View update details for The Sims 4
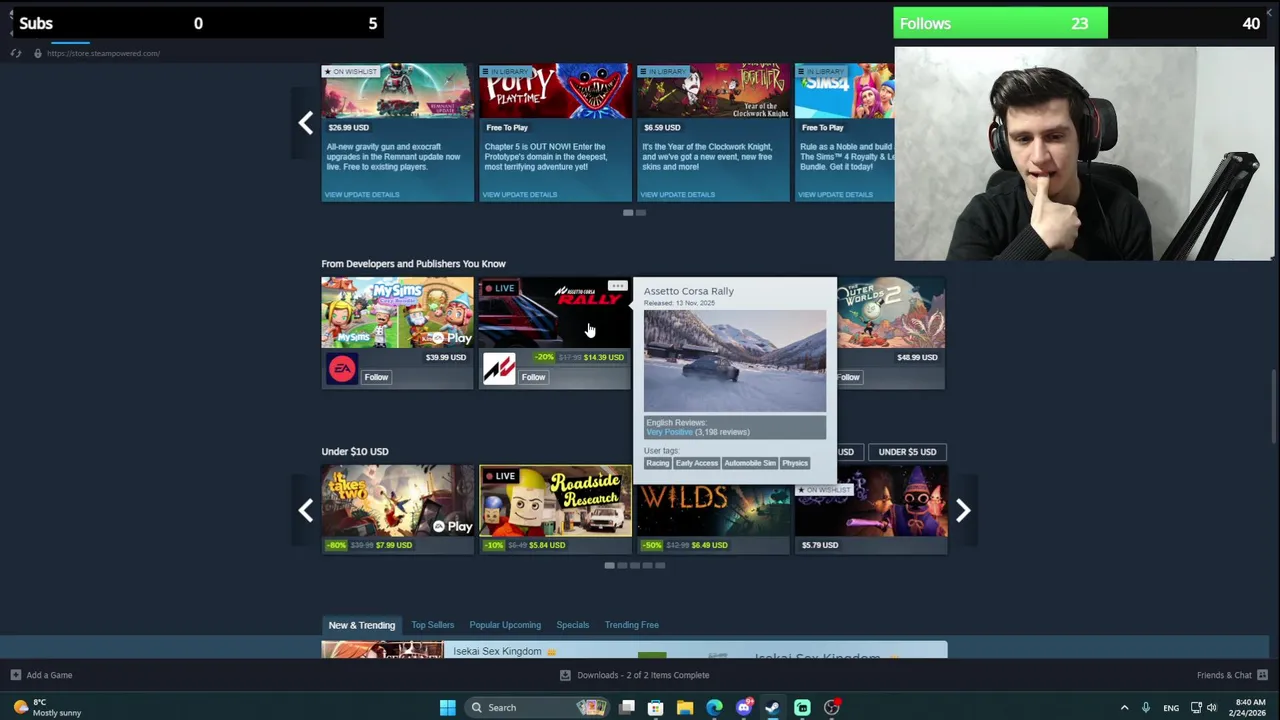This screenshot has width=1280, height=720. [x=836, y=194]
